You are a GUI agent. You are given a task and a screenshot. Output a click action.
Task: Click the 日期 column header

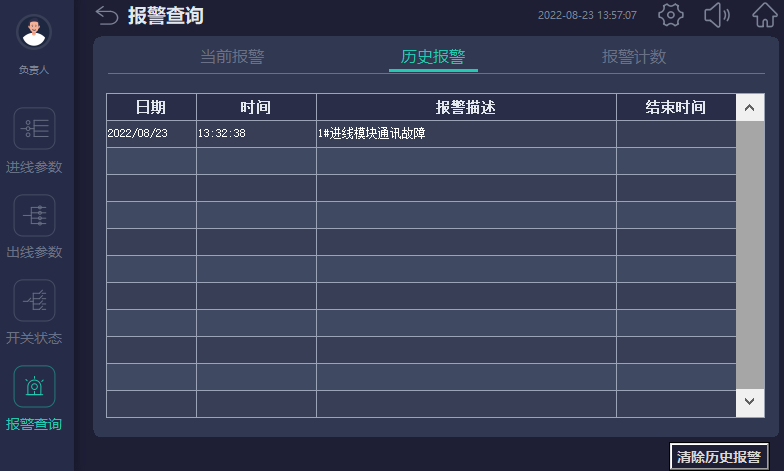coord(151,107)
